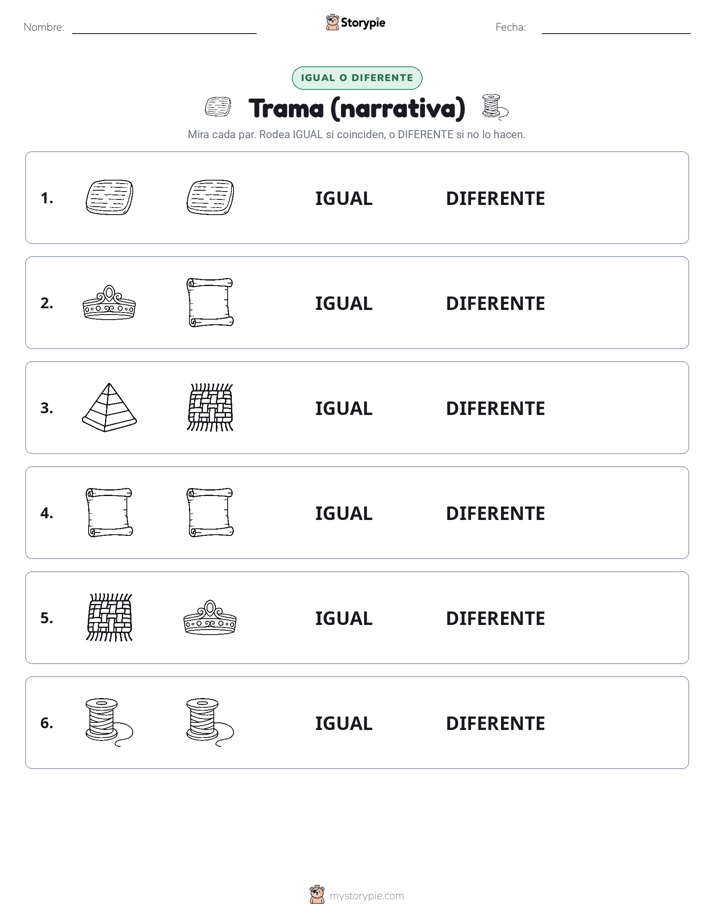Image resolution: width=714 pixels, height=924 pixels.
Task: Click the crown icon in row 5
Action: tap(210, 618)
